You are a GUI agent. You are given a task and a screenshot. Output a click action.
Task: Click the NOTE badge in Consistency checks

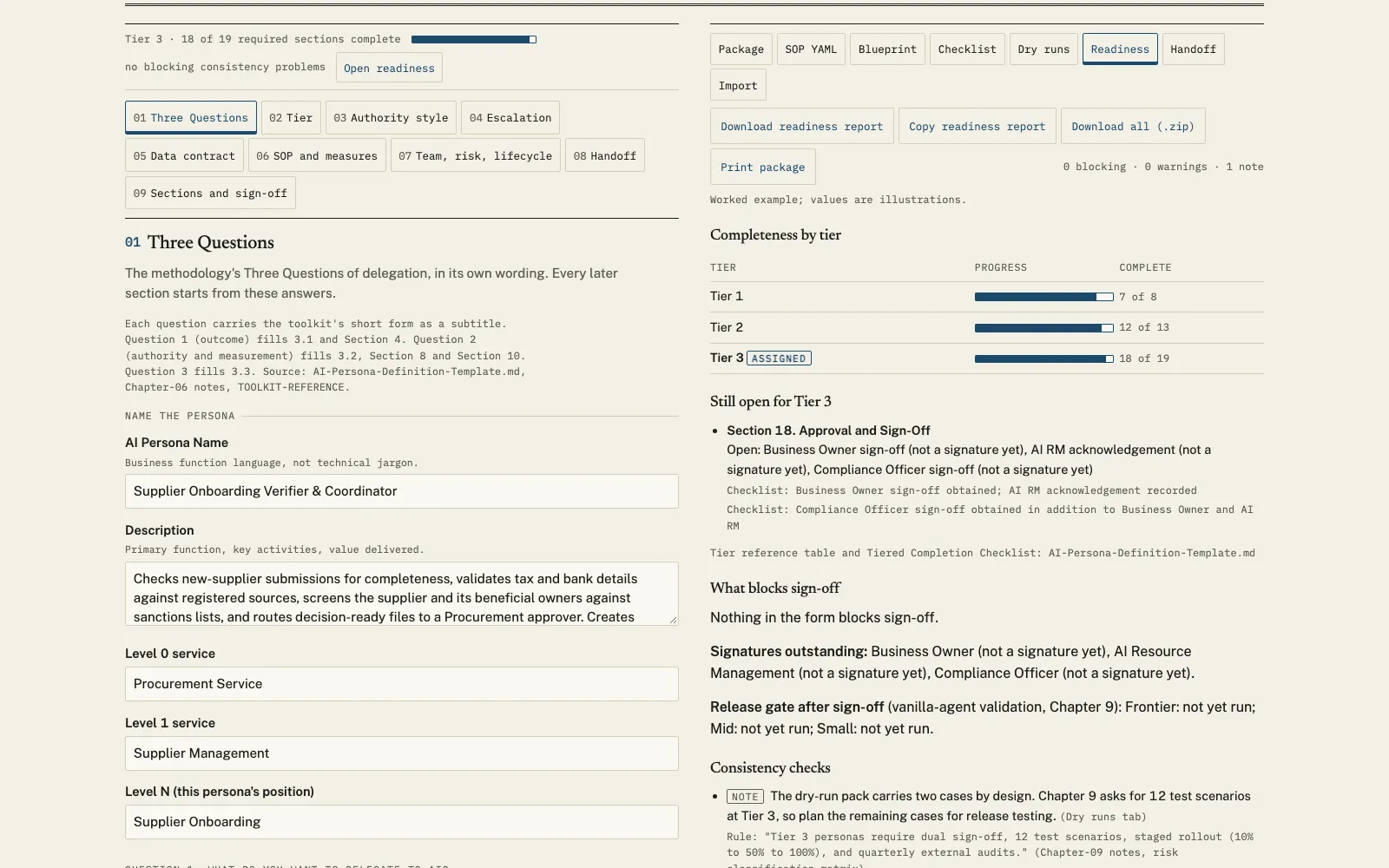[x=745, y=797]
